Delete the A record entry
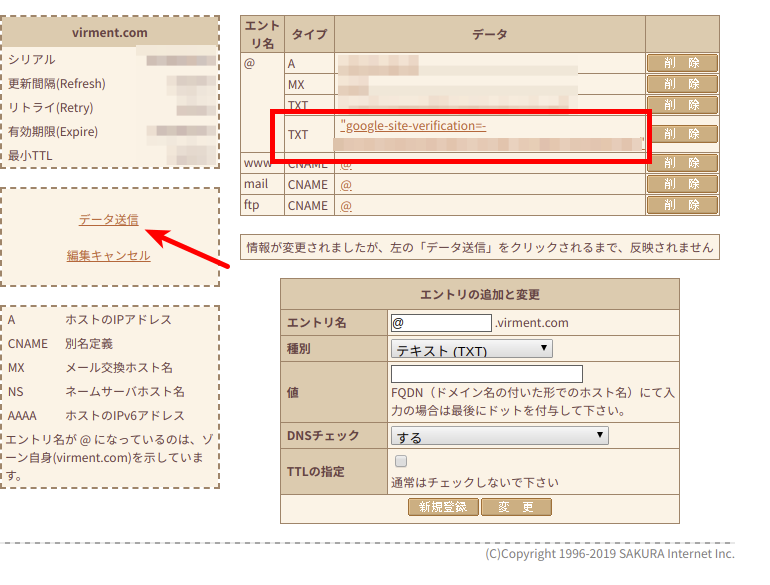The height and width of the screenshot is (585, 770). (x=682, y=63)
